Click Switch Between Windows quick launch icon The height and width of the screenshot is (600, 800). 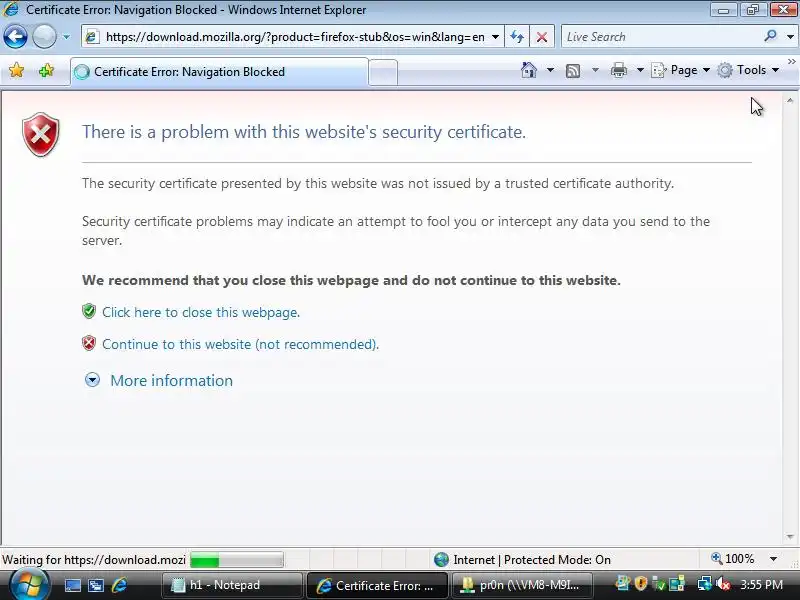tap(96, 585)
